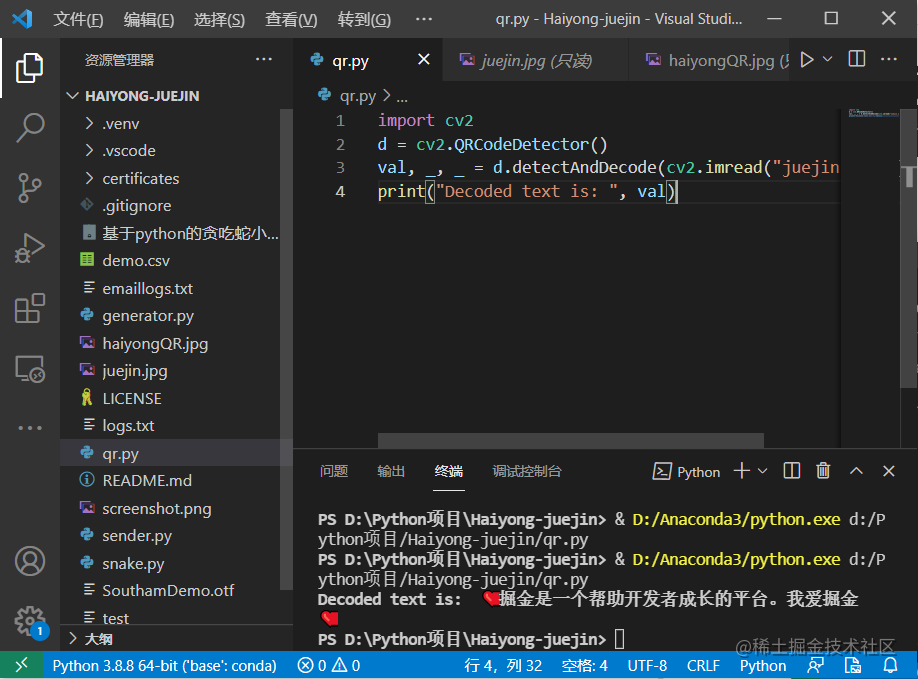
Task: Open the Explorer view in activity bar
Action: [29, 68]
